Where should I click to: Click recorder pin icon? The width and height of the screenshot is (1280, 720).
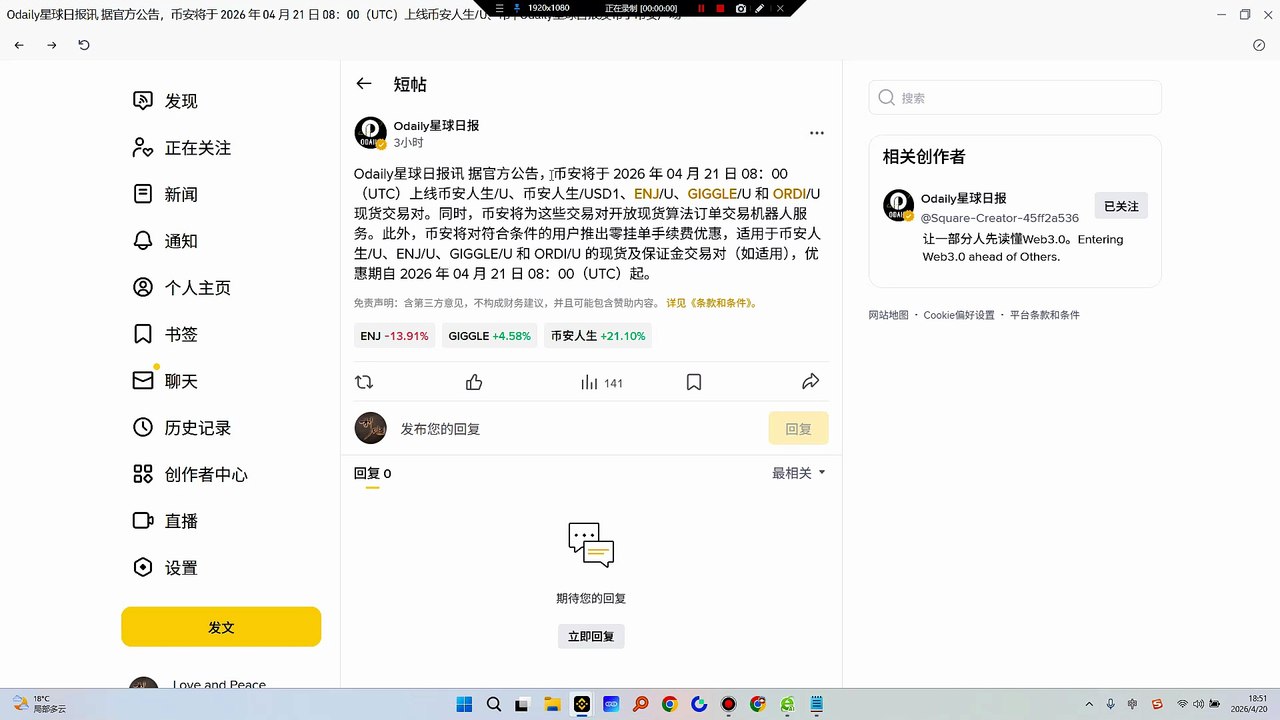(x=516, y=8)
